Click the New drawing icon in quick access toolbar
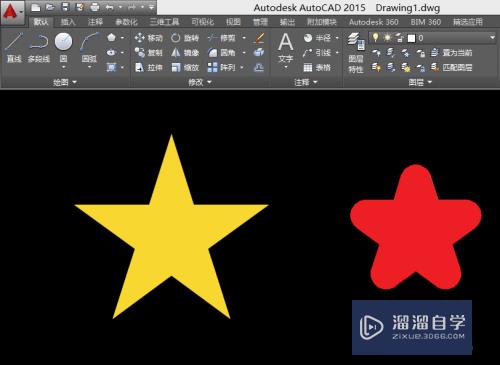This screenshot has height=365, width=500. point(36,7)
